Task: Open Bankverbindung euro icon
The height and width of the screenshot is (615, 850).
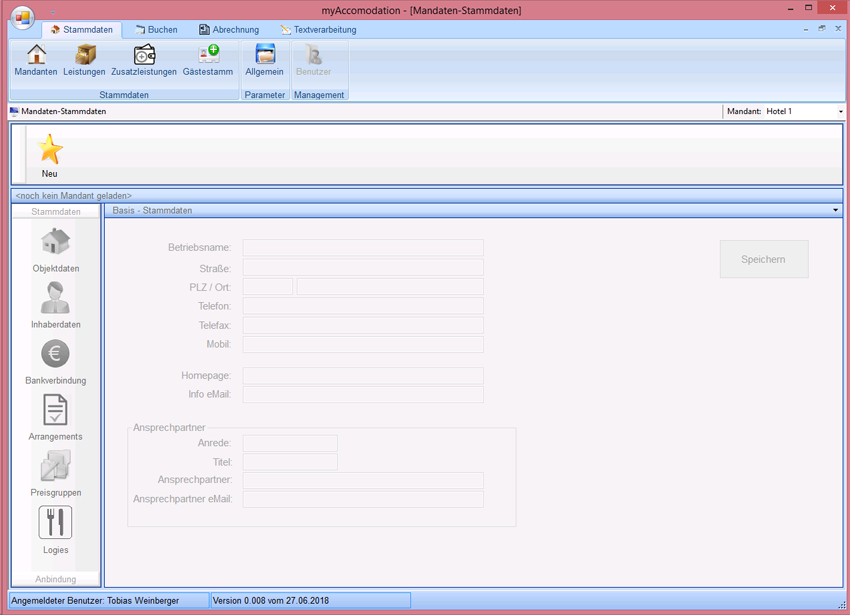Action: pyautogui.click(x=56, y=354)
